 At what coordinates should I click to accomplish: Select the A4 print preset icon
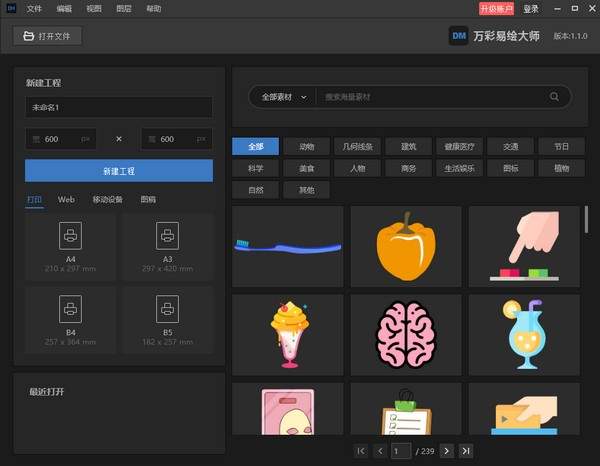click(71, 236)
